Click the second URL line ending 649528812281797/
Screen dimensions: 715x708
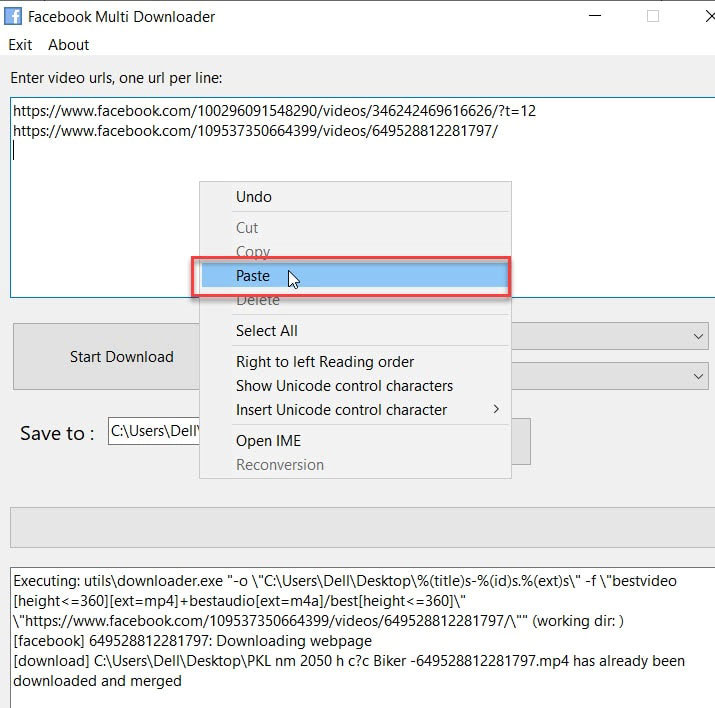[x=255, y=131]
